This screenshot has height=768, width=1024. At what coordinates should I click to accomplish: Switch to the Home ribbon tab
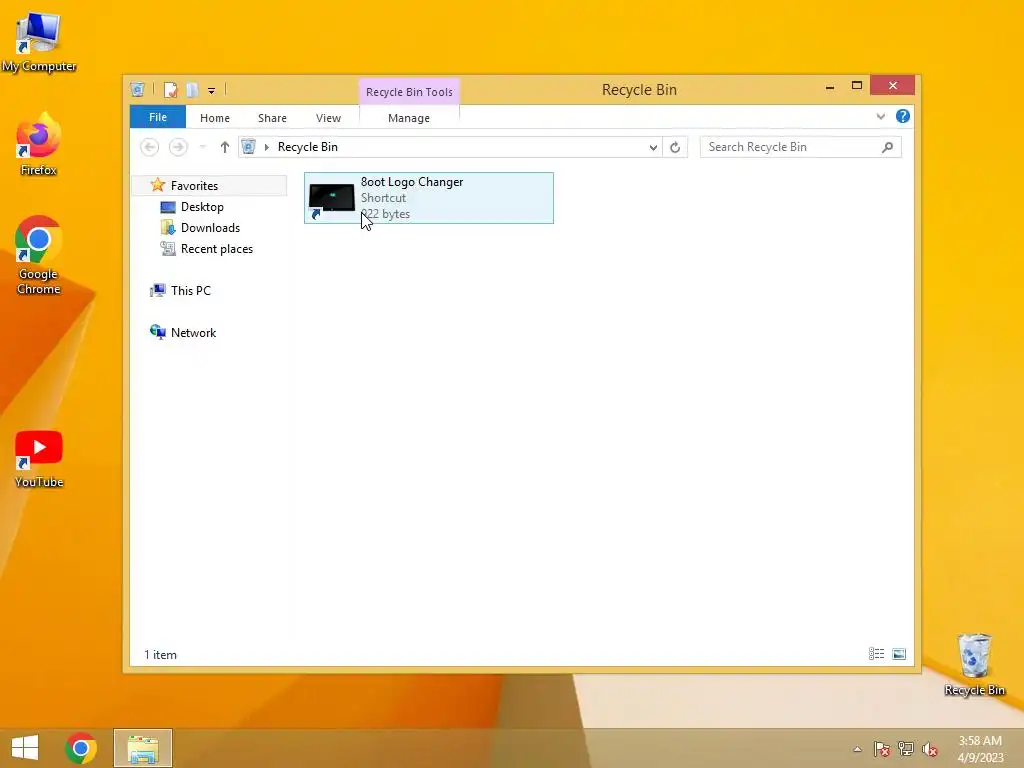(x=215, y=118)
